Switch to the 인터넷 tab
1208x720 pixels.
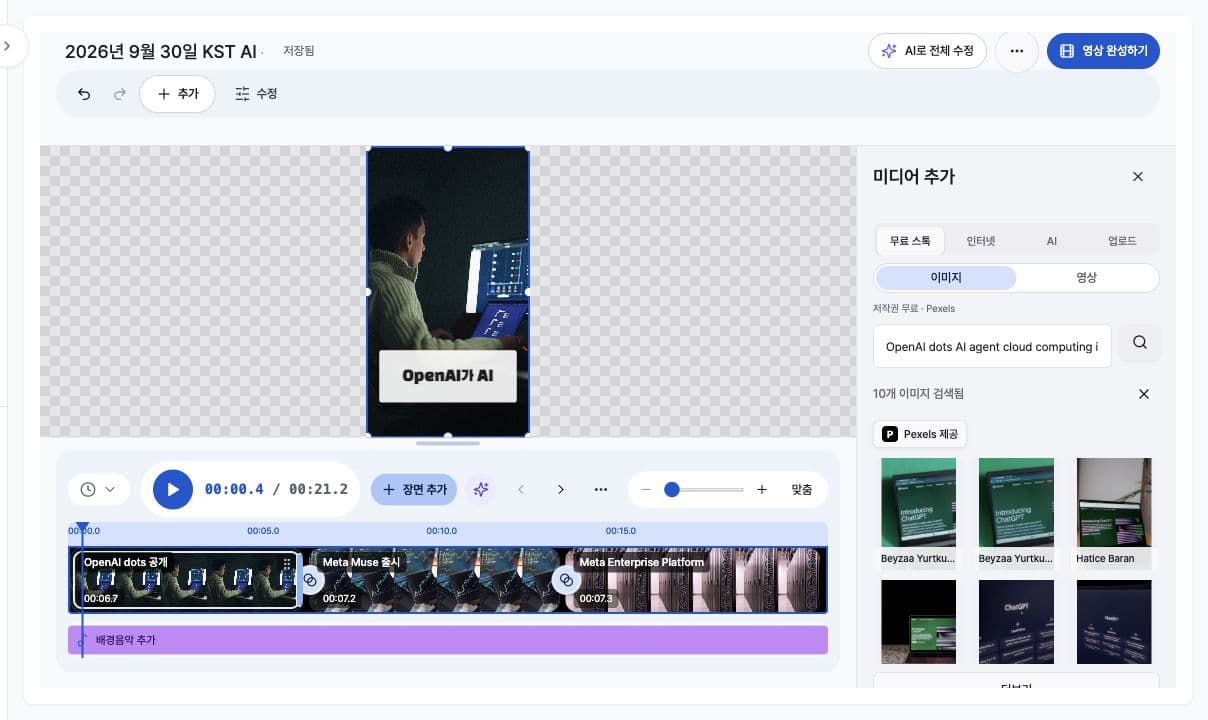[981, 241]
